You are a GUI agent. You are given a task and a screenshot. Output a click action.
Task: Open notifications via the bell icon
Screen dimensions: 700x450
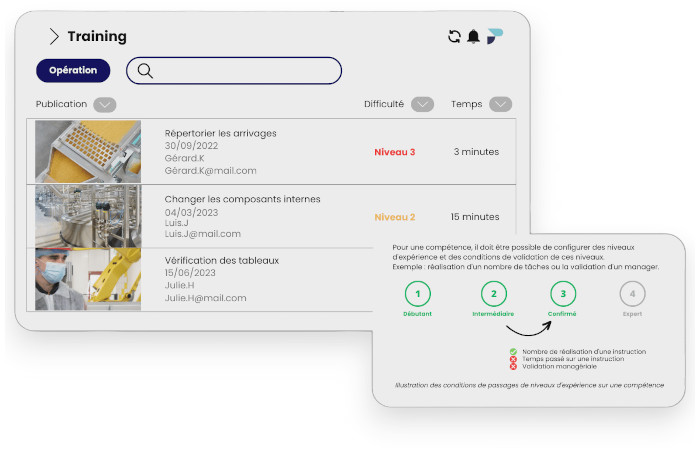click(474, 37)
